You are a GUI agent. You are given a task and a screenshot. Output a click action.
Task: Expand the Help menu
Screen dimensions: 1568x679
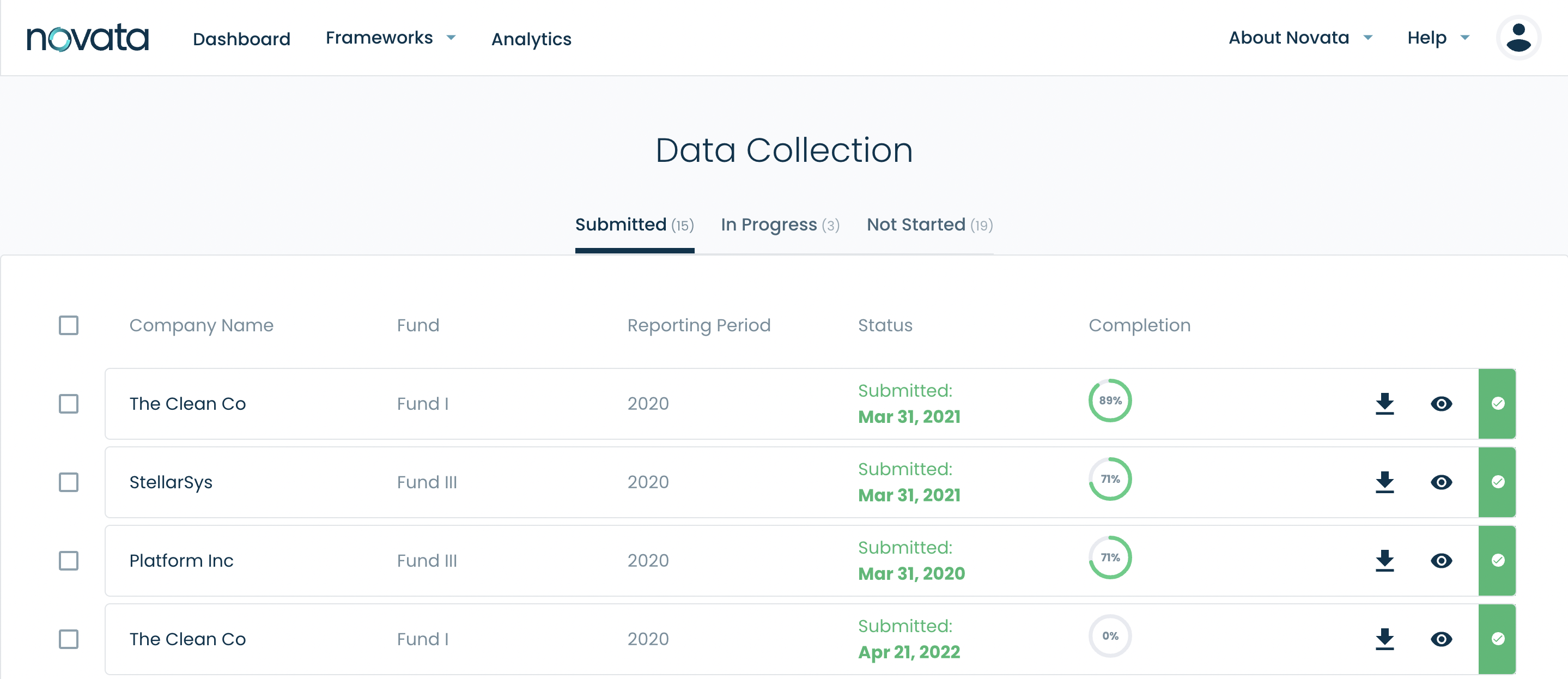pyautogui.click(x=1438, y=37)
